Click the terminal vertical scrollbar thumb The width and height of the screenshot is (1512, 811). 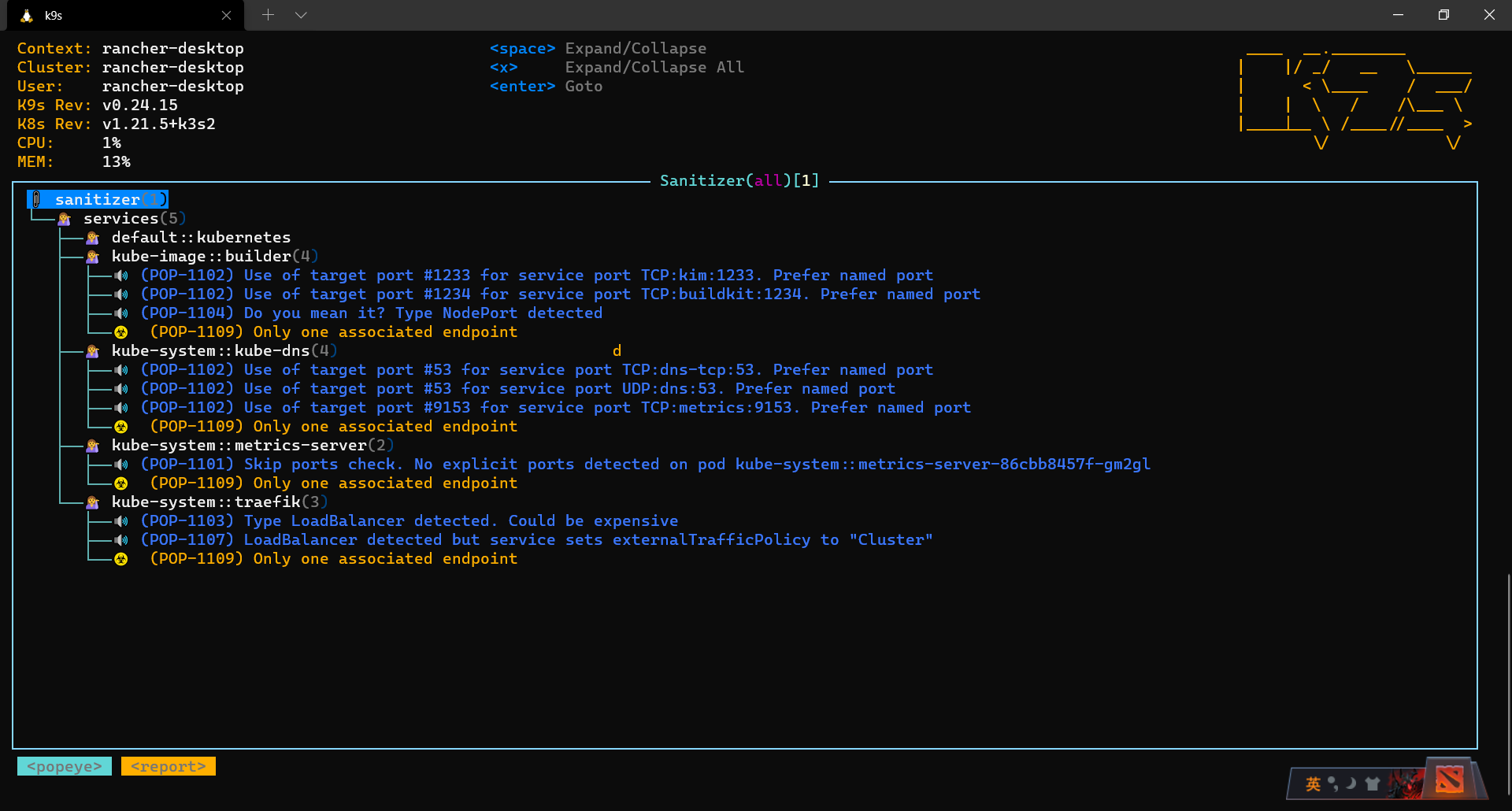pyautogui.click(x=1509, y=685)
